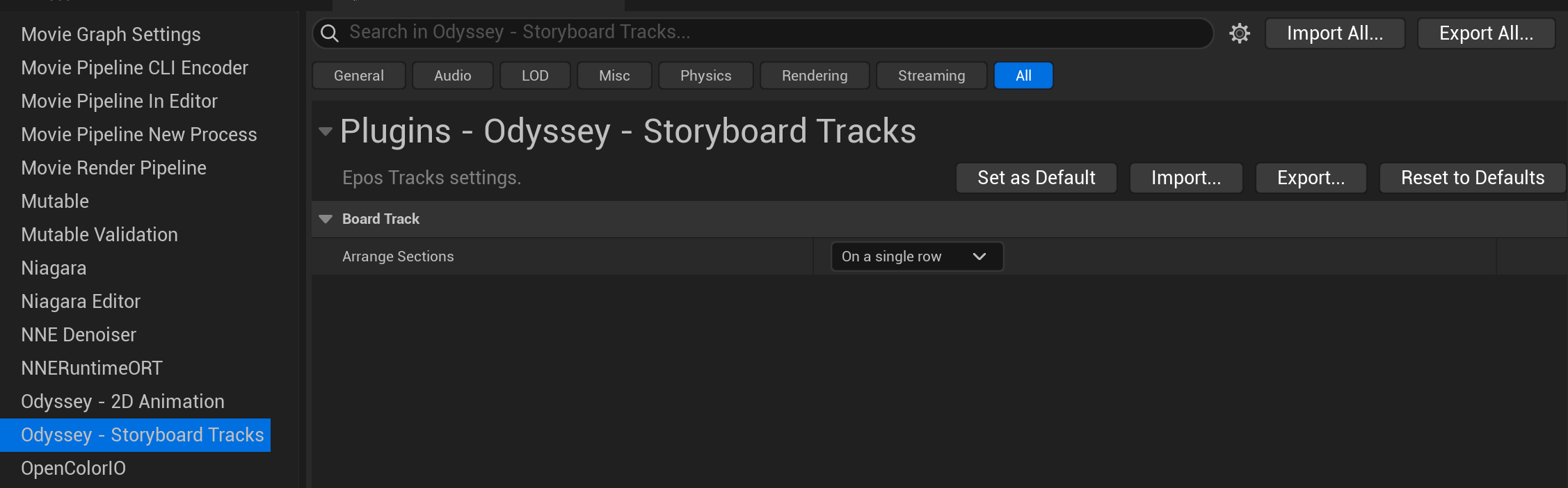Activate the All filter tab
This screenshot has height=488, width=1568.
[1023, 76]
